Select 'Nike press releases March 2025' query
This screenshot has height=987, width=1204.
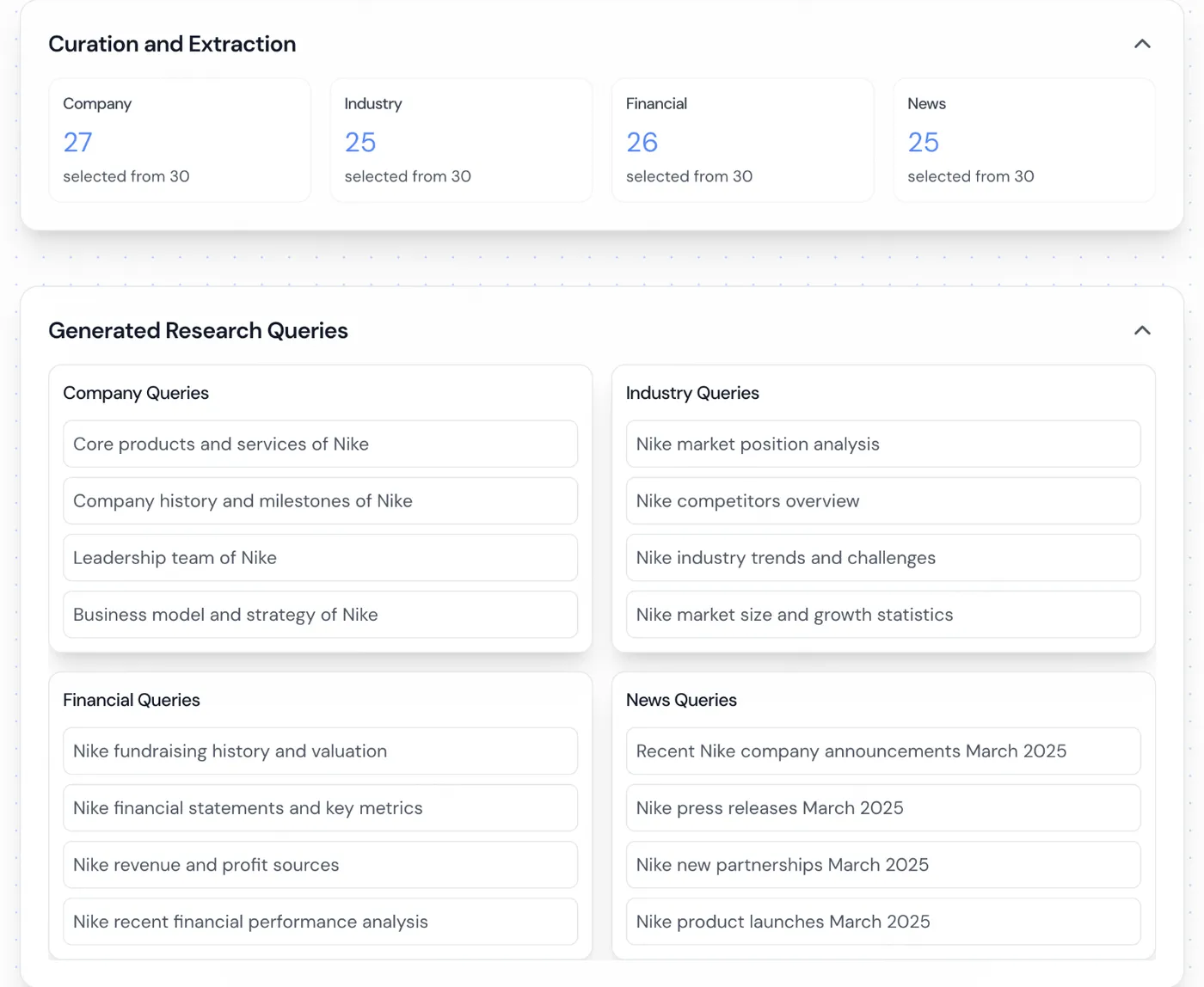click(x=883, y=807)
